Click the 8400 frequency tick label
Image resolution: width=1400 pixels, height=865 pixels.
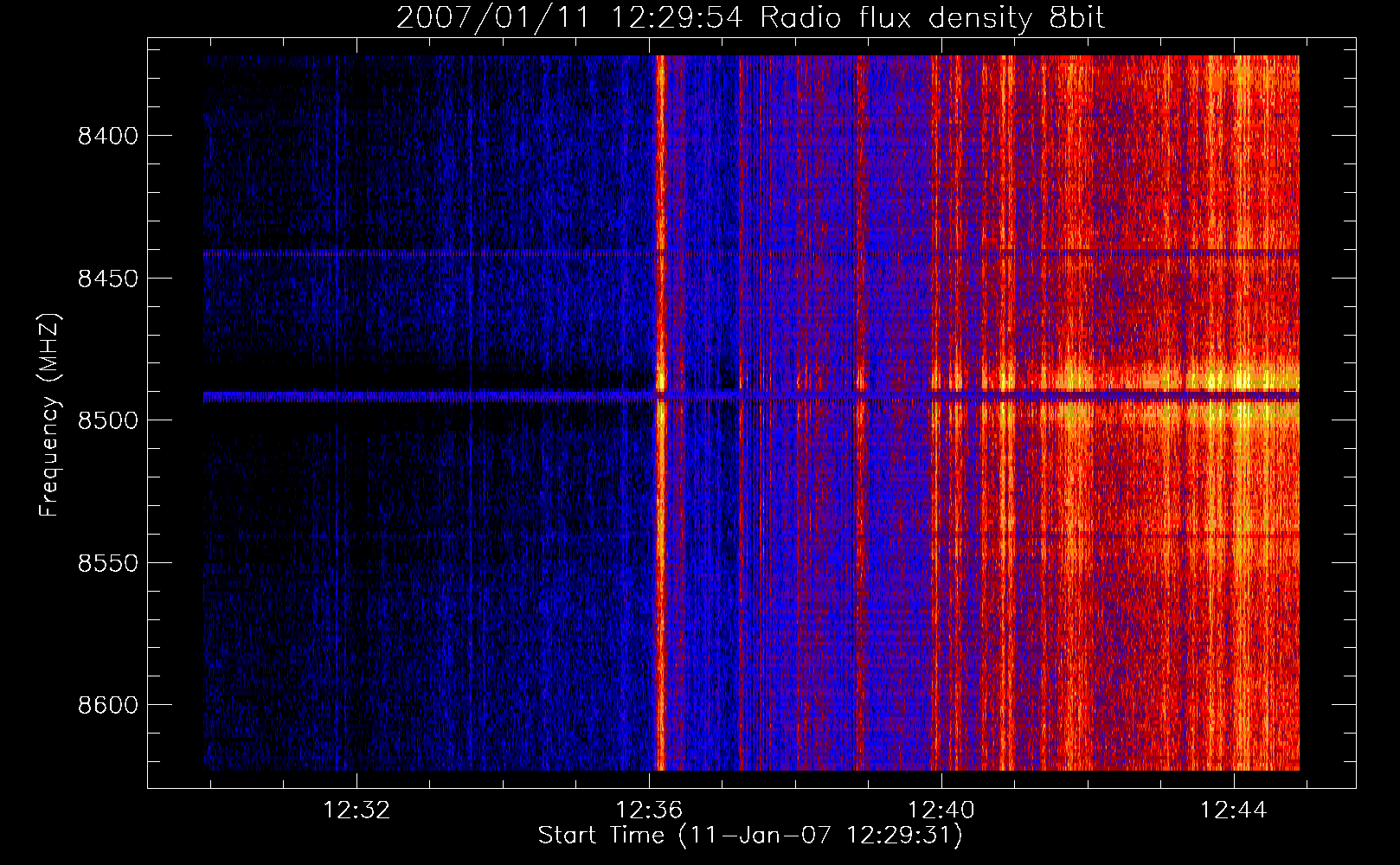pyautogui.click(x=108, y=137)
